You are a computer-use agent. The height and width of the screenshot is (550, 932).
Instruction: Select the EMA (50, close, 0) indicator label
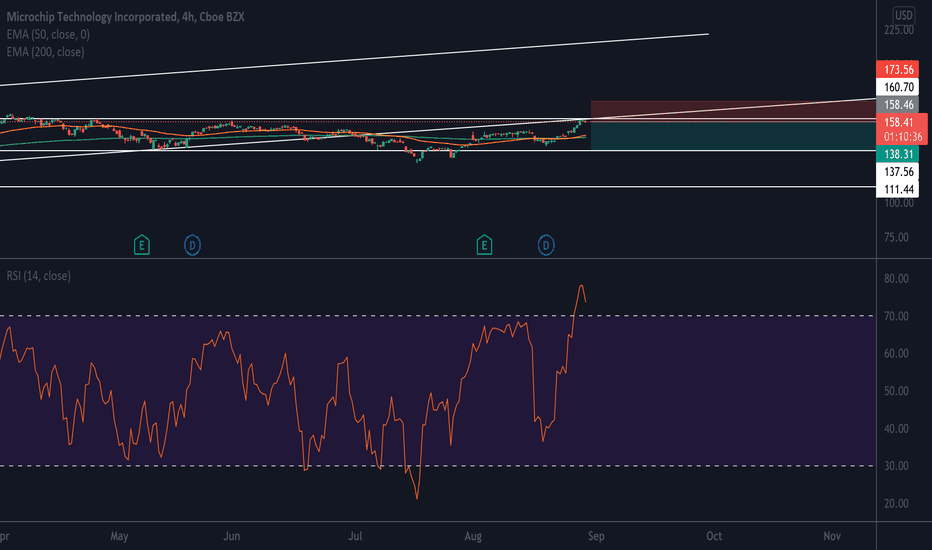(48, 34)
